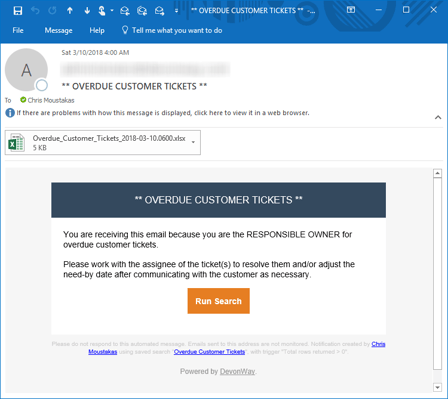
Task: Click the Save icon in quick access toolbar
Action: 18,11
